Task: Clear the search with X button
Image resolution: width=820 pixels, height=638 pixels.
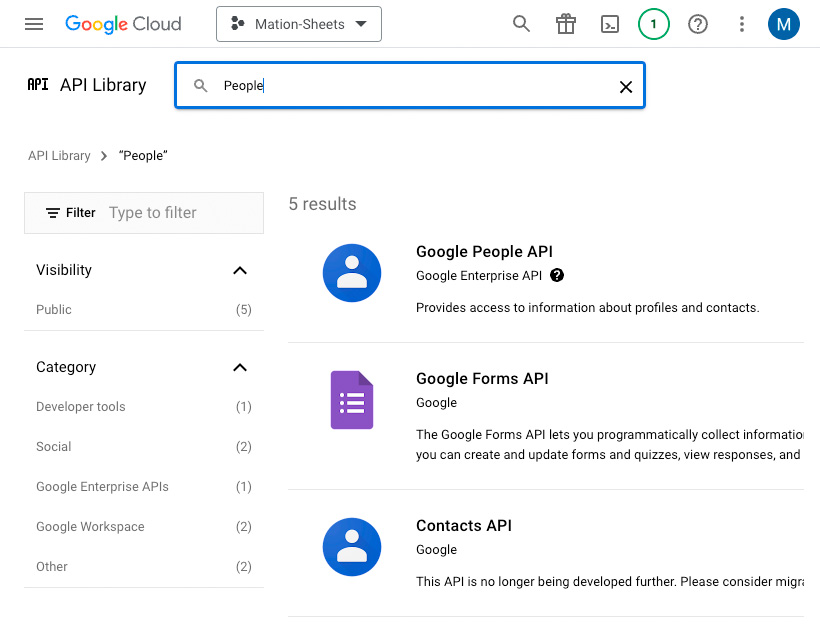Action: click(x=625, y=87)
